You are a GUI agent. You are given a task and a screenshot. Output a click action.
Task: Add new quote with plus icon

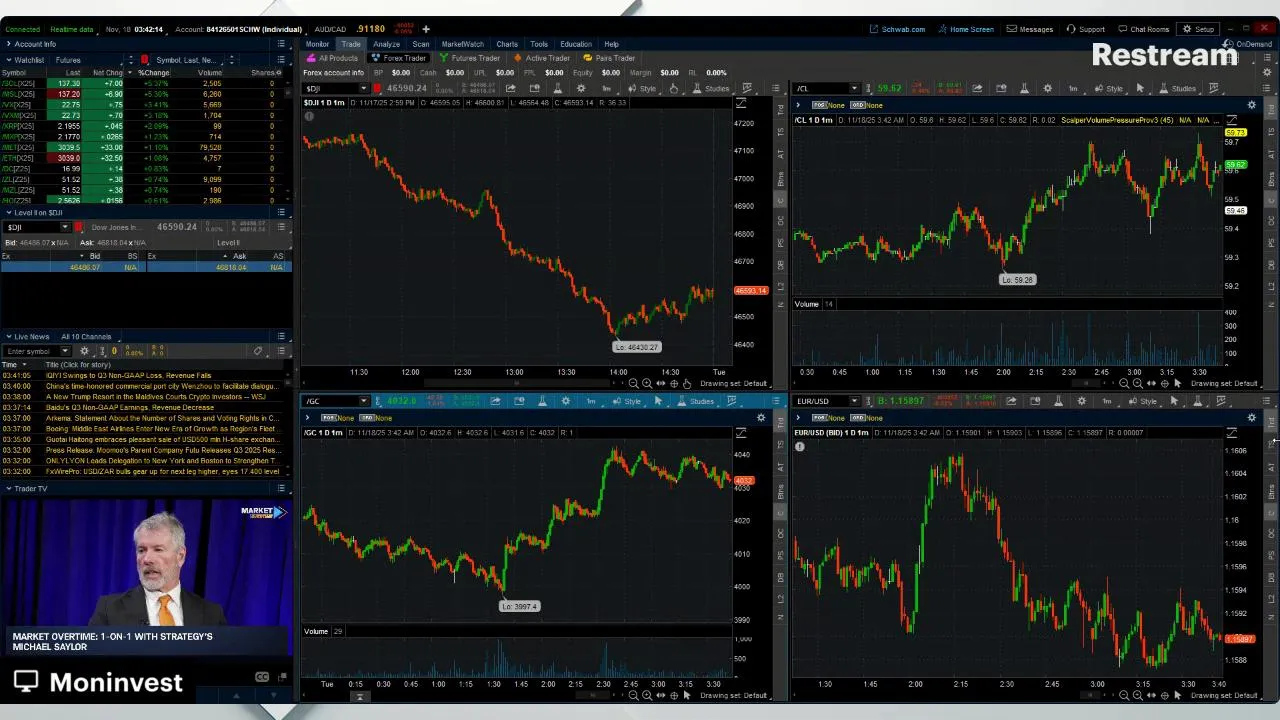[x=426, y=29]
